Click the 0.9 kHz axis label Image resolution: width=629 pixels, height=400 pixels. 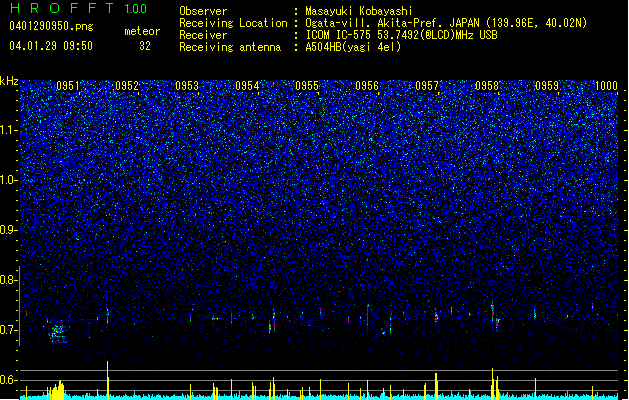click(x=9, y=230)
